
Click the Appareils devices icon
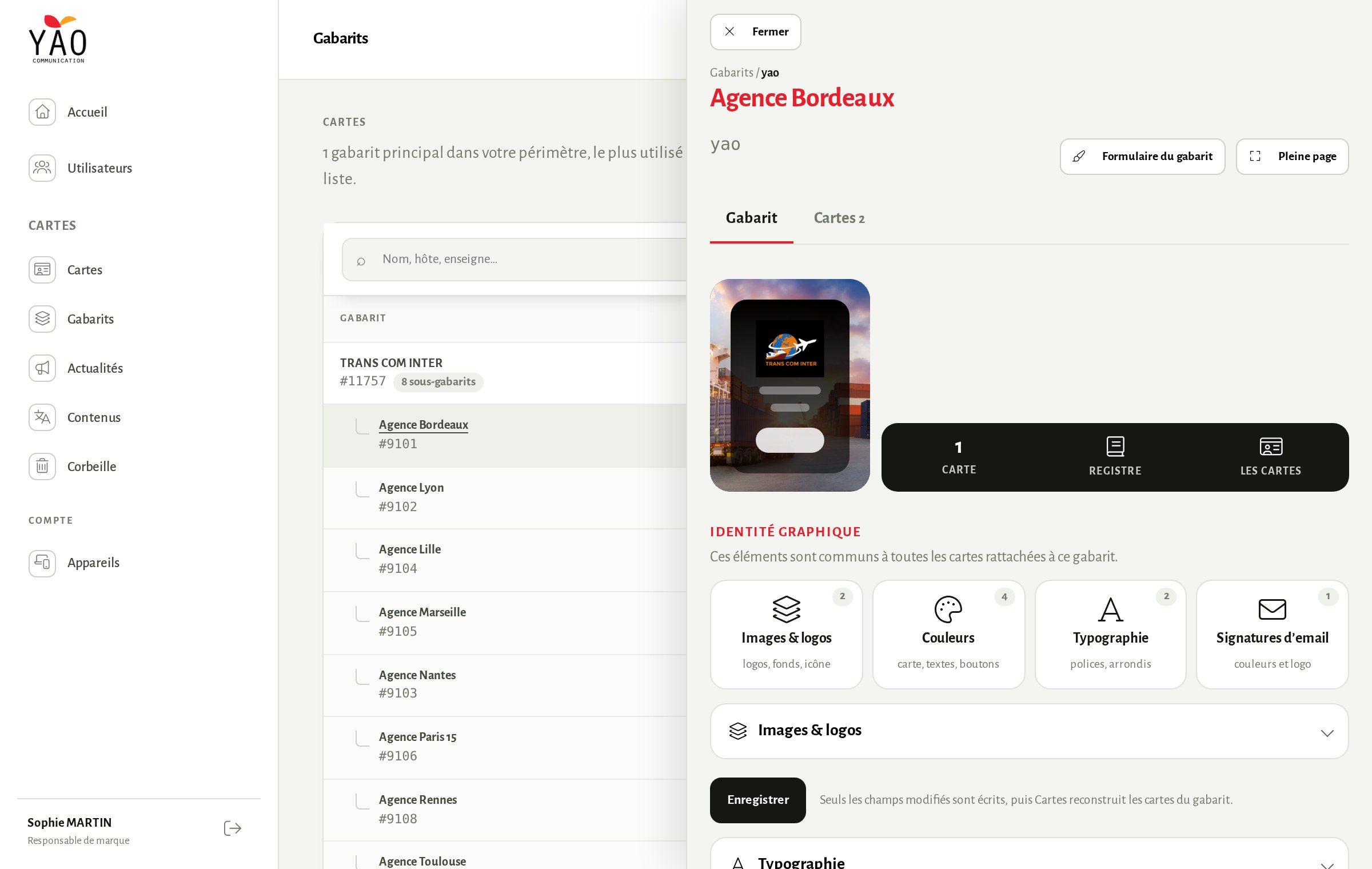(42, 563)
